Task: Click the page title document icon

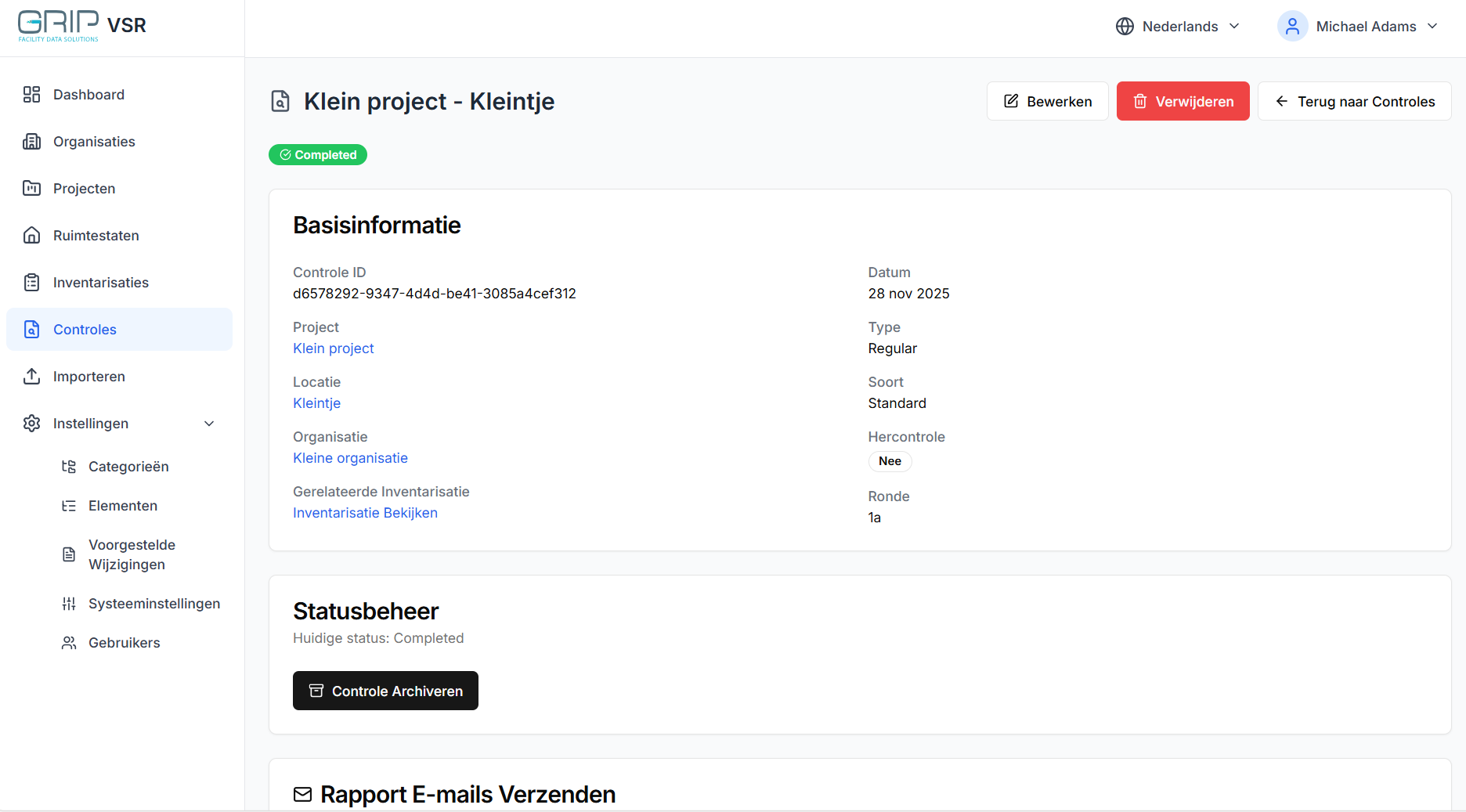Action: coord(280,102)
